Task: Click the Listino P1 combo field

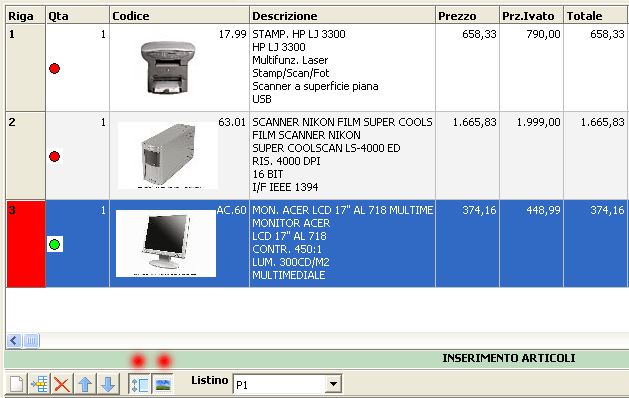Action: 287,384
